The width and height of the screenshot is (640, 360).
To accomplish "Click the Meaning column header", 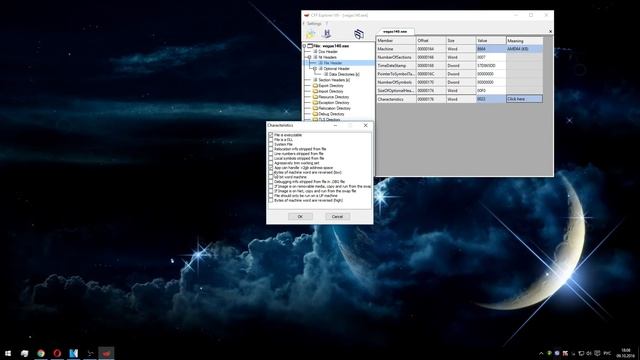I will [524, 41].
